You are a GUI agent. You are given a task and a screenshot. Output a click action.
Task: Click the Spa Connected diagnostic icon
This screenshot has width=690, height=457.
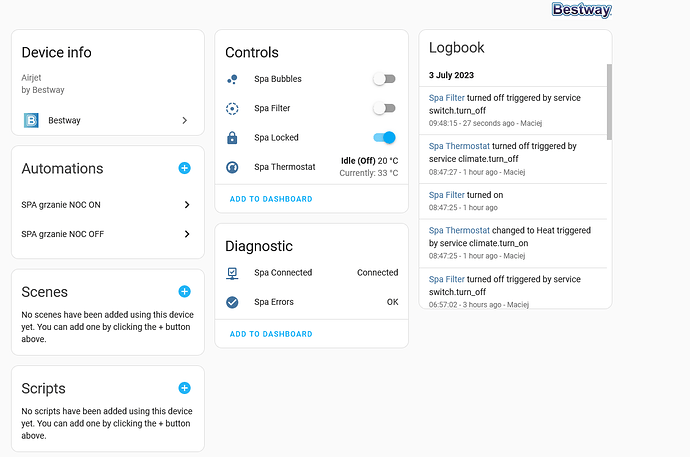pos(232,272)
